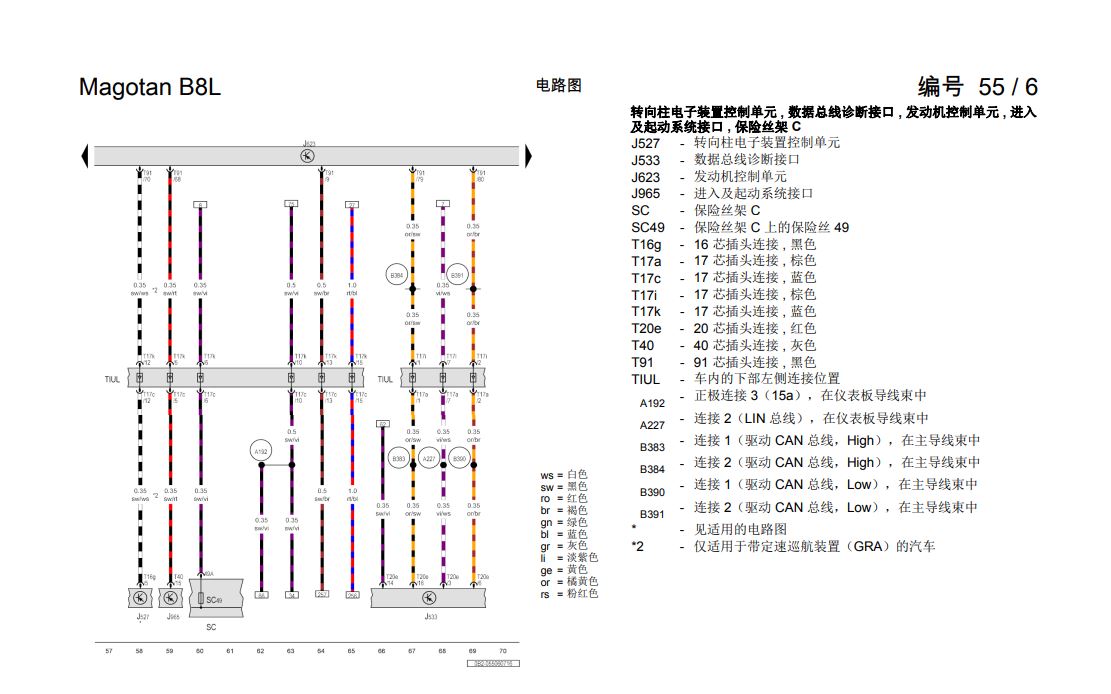Click the J623 engine control unit symbol
Image resolution: width=1111 pixels, height=694 pixels.
tap(307, 156)
